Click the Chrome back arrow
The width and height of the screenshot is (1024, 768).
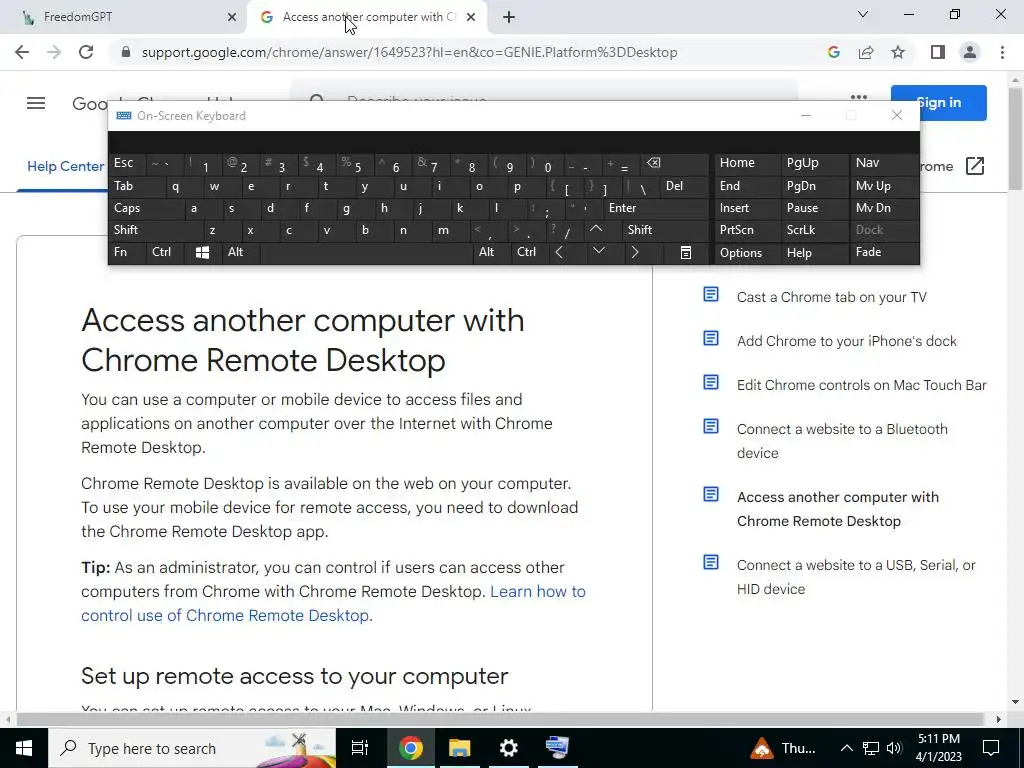pyautogui.click(x=22, y=52)
